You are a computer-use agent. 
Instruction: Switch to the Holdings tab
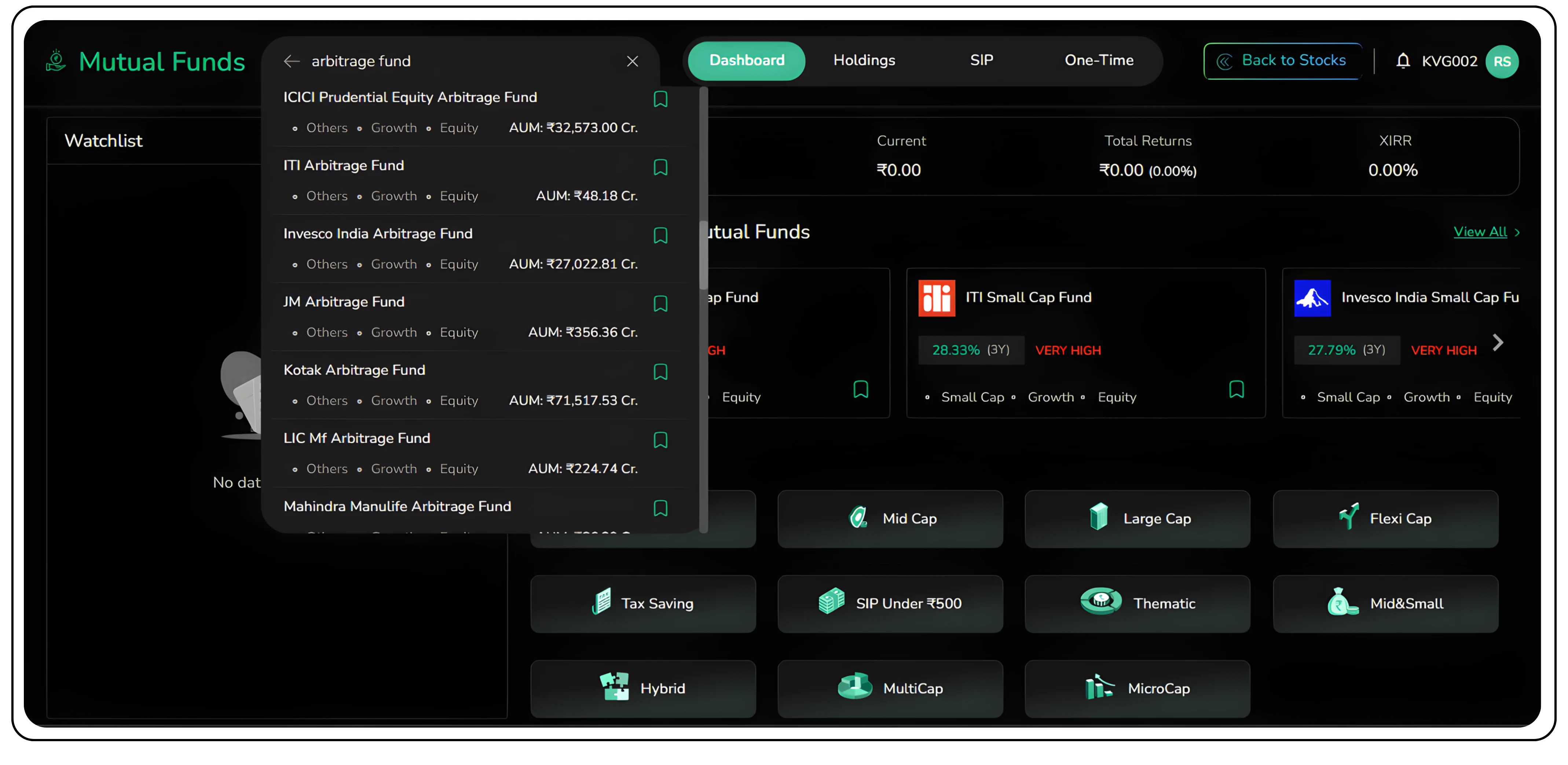(x=864, y=61)
